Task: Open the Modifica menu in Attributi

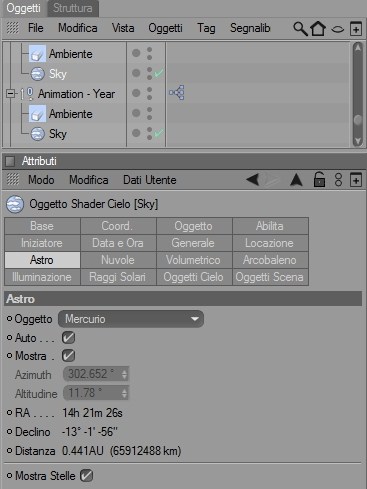Action: click(x=89, y=180)
